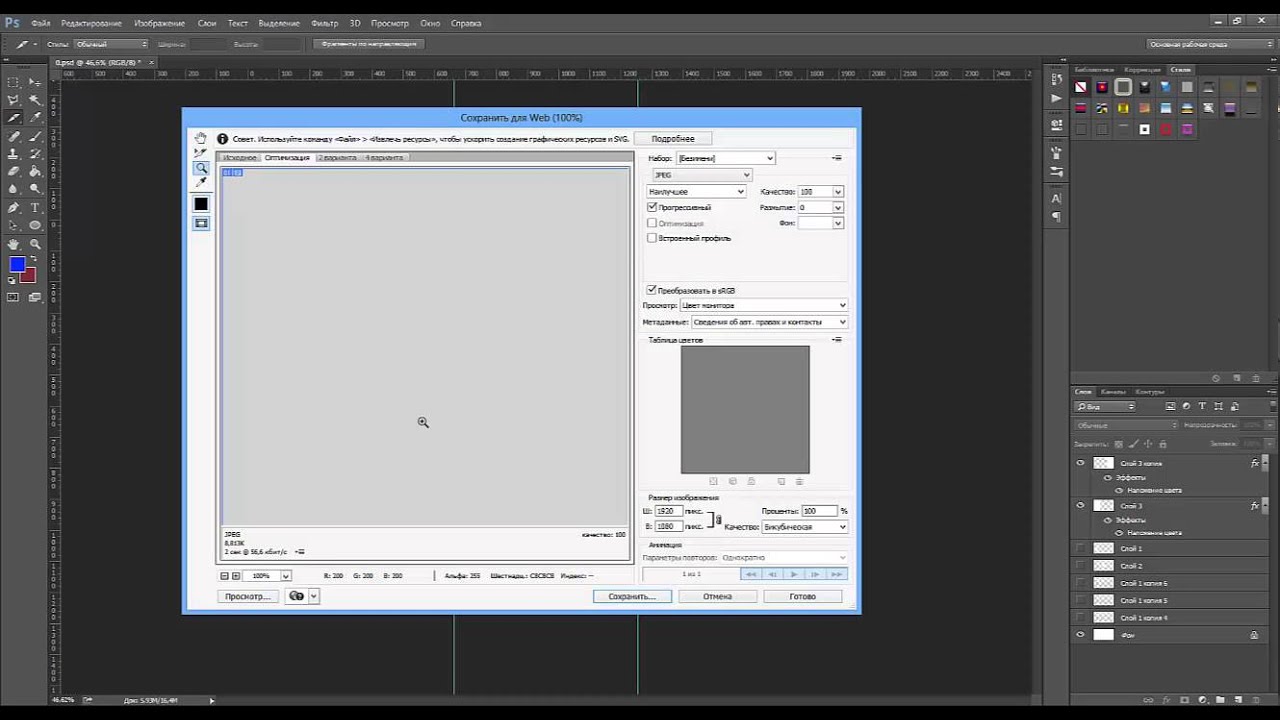Hide the Фон layer
1280x720 pixels.
coord(1080,635)
